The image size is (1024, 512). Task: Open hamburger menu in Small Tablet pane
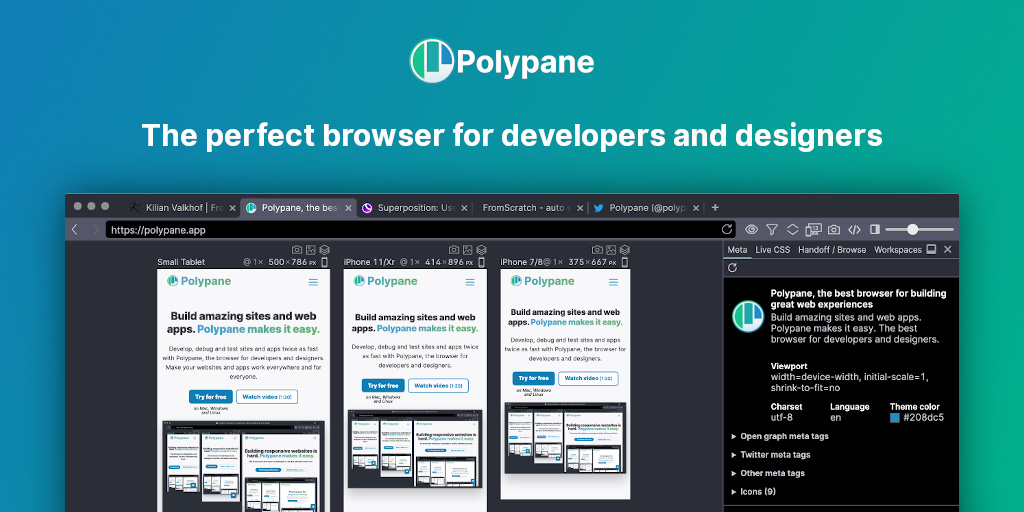(x=313, y=281)
